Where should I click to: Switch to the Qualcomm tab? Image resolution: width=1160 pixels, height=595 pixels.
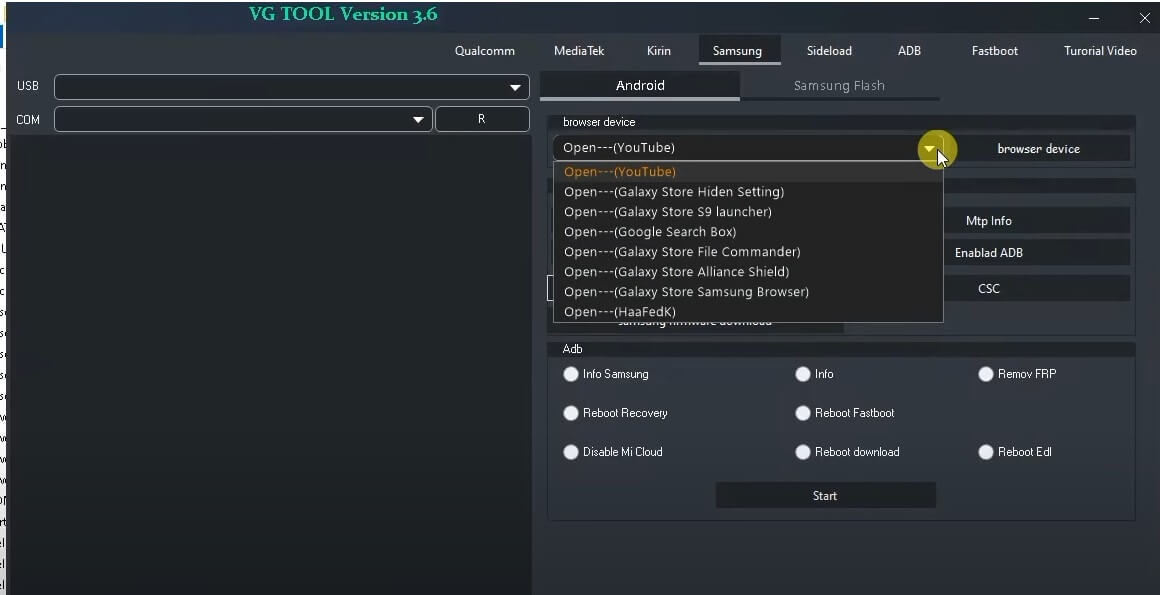tap(484, 50)
